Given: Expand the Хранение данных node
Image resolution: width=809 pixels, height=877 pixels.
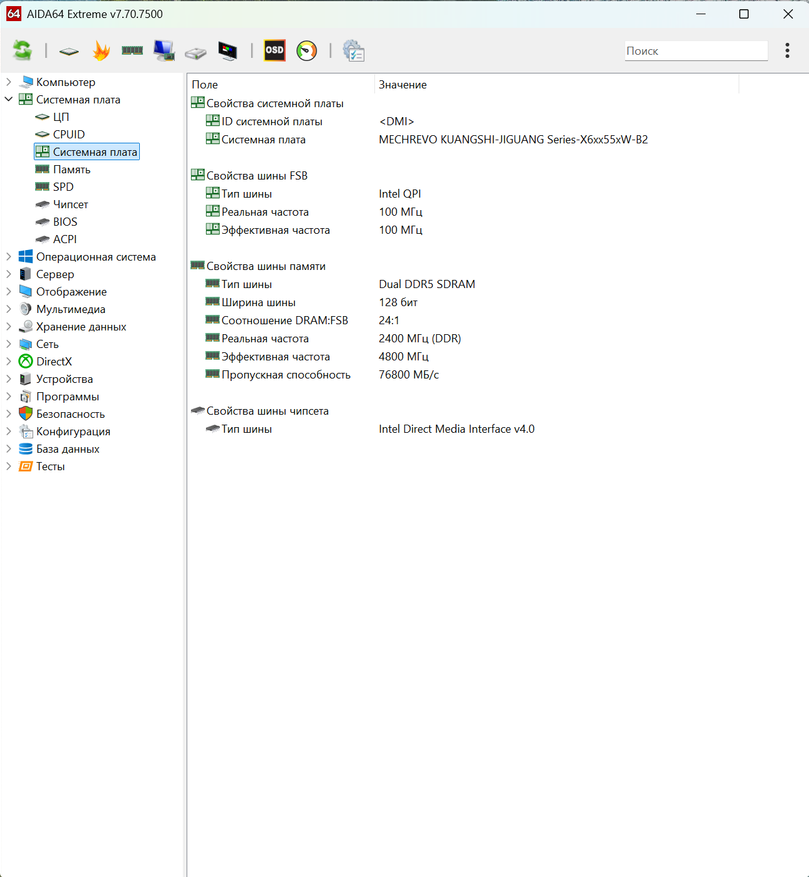Looking at the screenshot, I should coord(8,327).
